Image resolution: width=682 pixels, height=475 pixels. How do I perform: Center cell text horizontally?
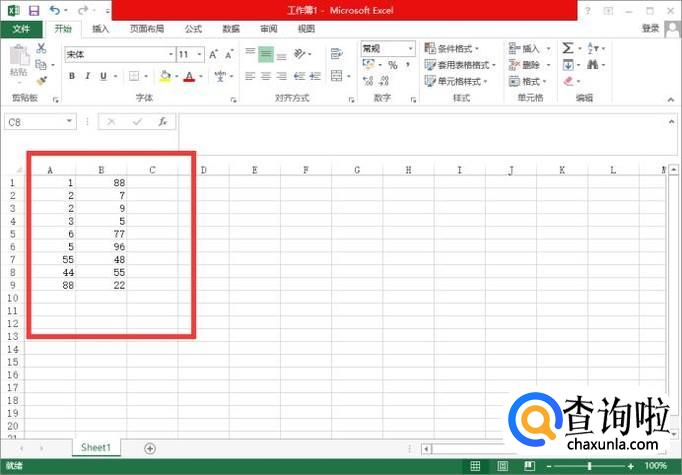pyautogui.click(x=266, y=76)
